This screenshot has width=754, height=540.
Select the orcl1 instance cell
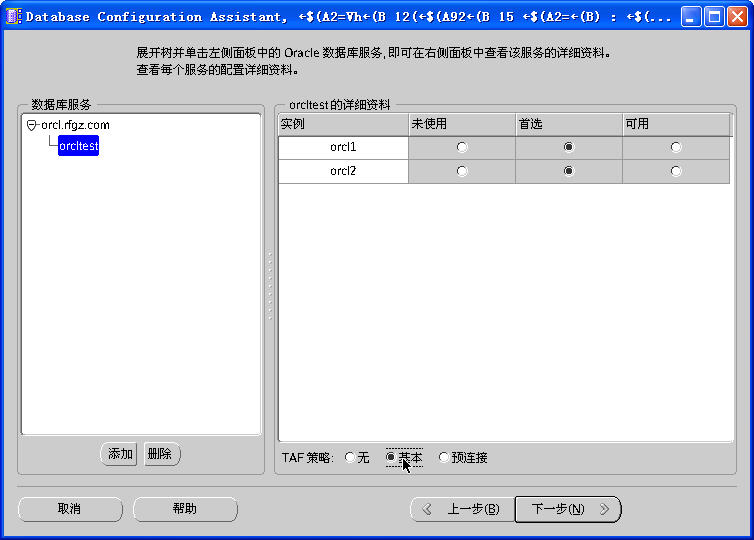click(343, 148)
